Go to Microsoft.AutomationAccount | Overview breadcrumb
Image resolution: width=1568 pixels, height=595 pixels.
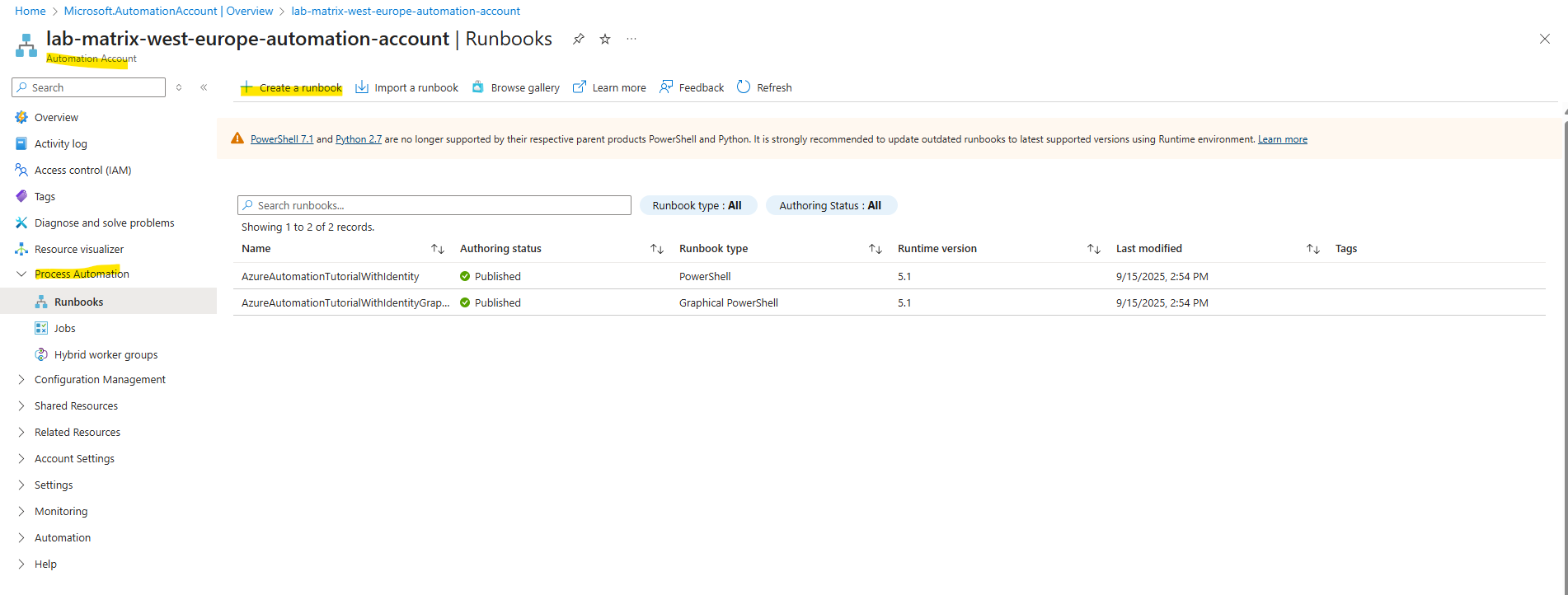[x=169, y=11]
